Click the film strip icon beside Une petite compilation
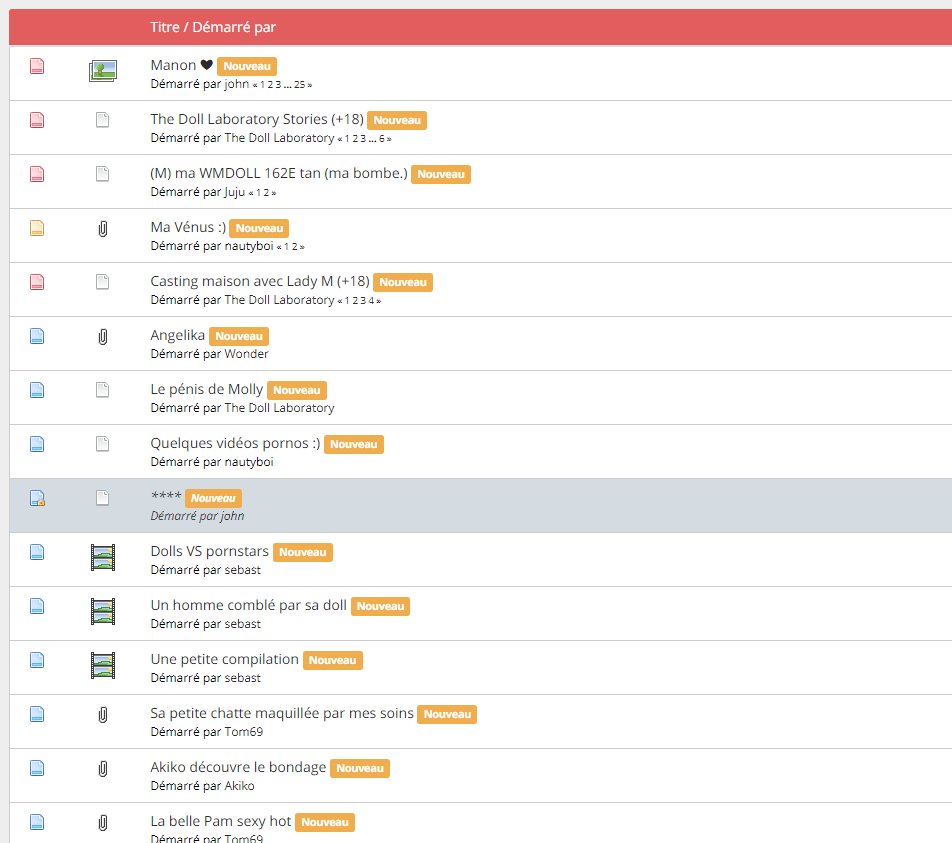The height and width of the screenshot is (843, 952). coord(102,665)
